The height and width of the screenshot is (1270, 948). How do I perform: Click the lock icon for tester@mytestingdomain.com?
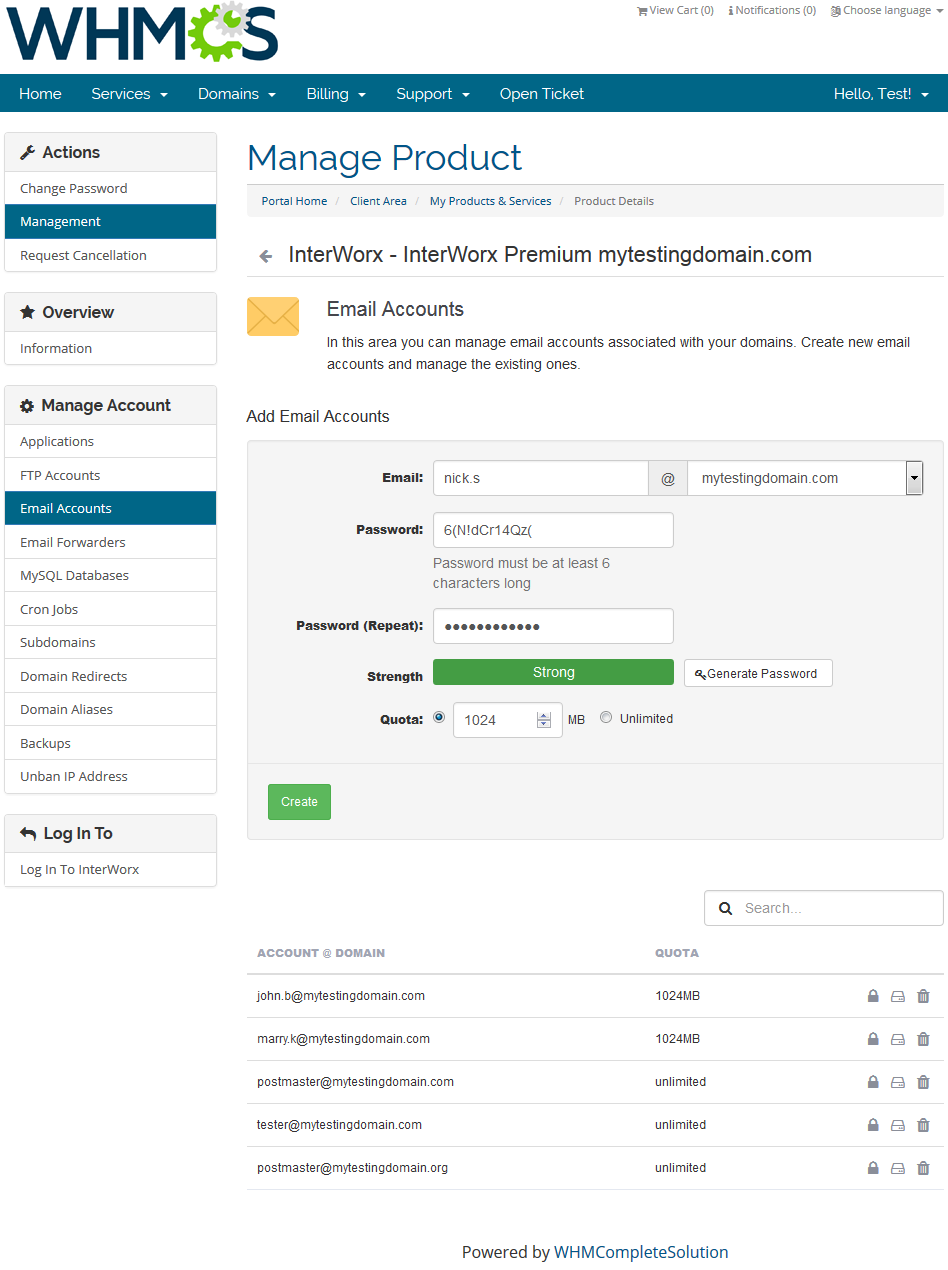873,1125
